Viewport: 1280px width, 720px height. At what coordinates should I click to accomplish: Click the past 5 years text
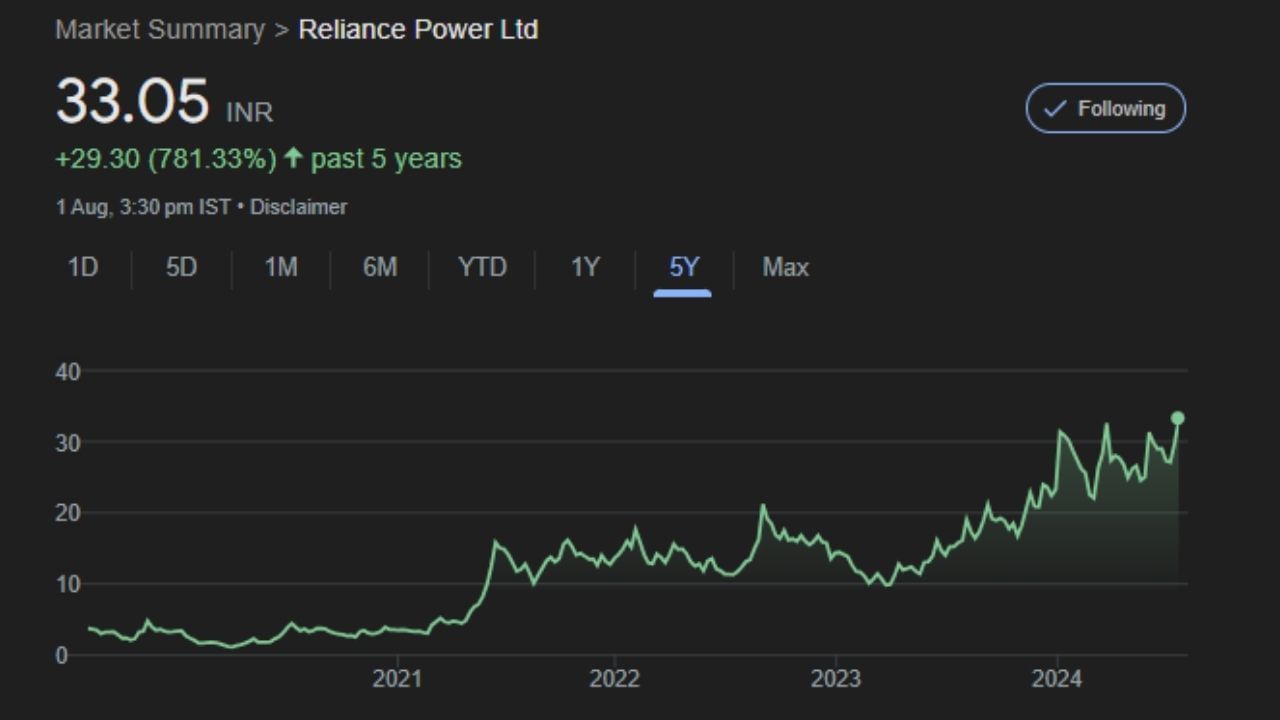point(386,159)
